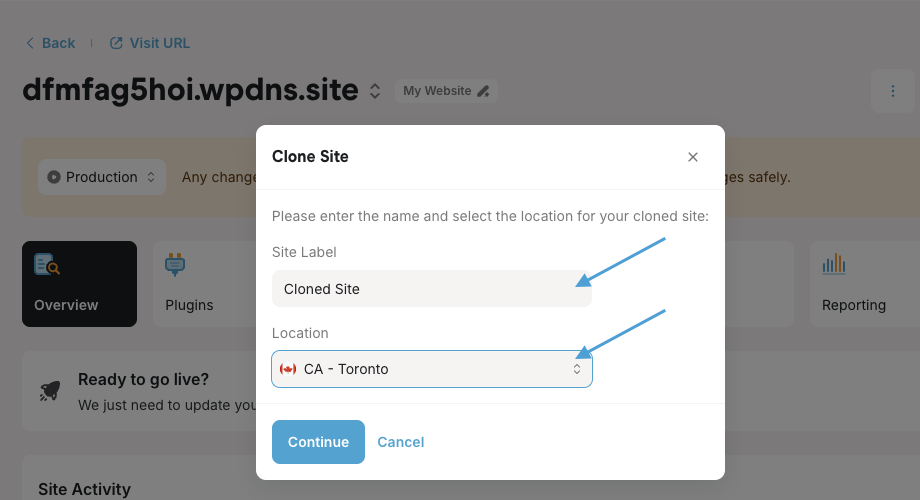This screenshot has height=500, width=920.
Task: Click the pencil edit icon on My Website
Action: [484, 91]
